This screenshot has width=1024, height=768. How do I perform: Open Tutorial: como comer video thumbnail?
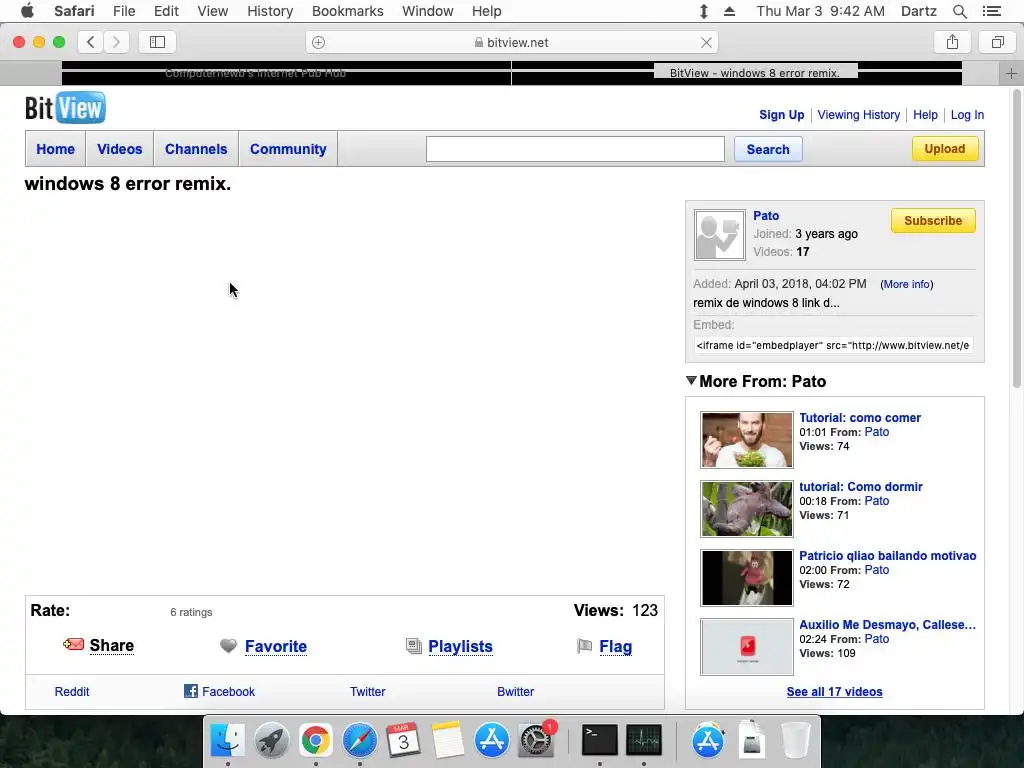[x=747, y=440]
